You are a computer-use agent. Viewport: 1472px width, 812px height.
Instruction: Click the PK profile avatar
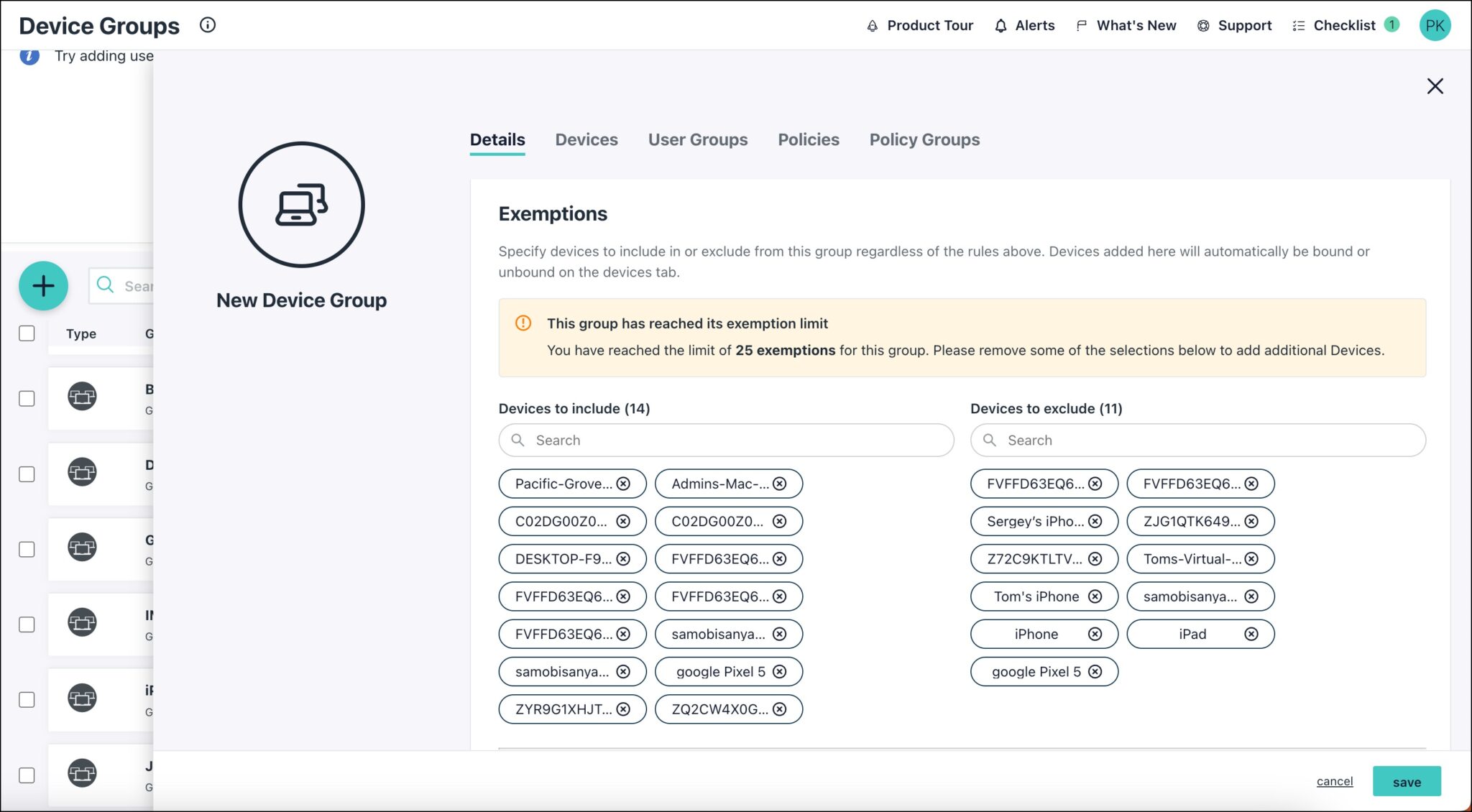coord(1435,25)
